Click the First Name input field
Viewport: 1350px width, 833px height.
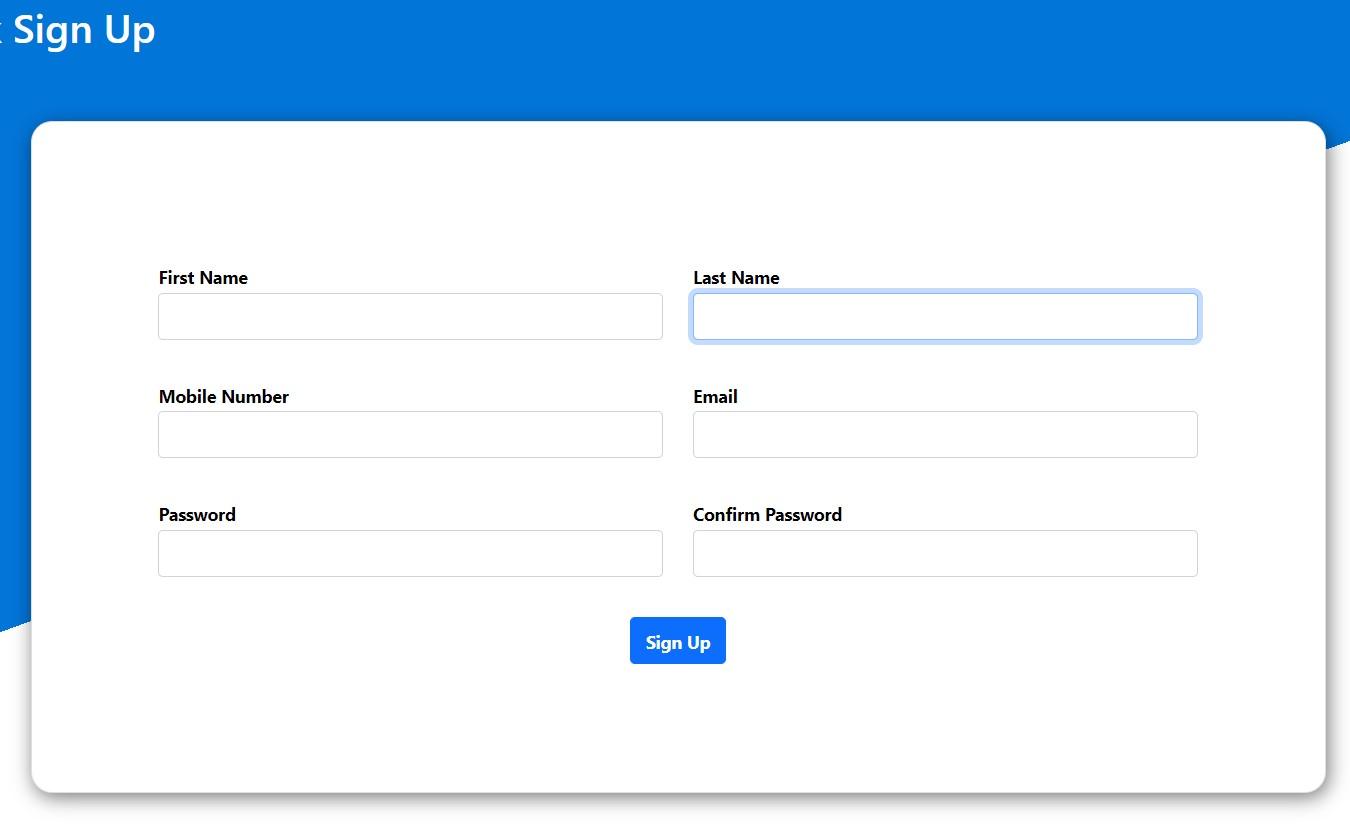[x=410, y=316]
